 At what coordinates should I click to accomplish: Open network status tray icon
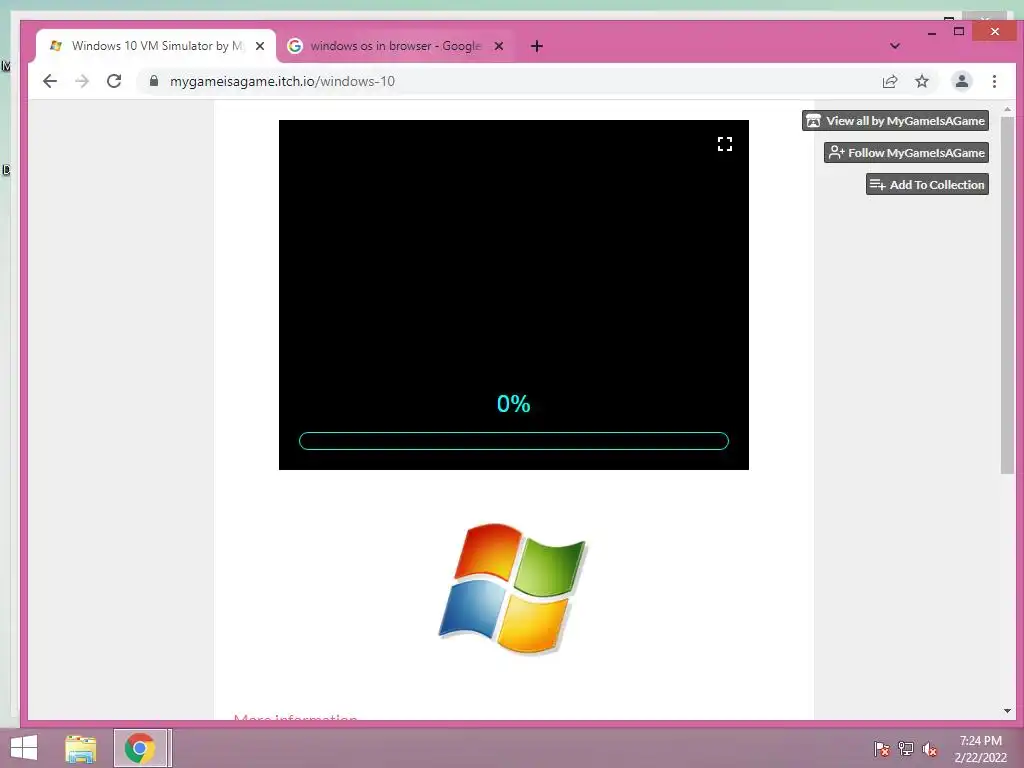(905, 748)
